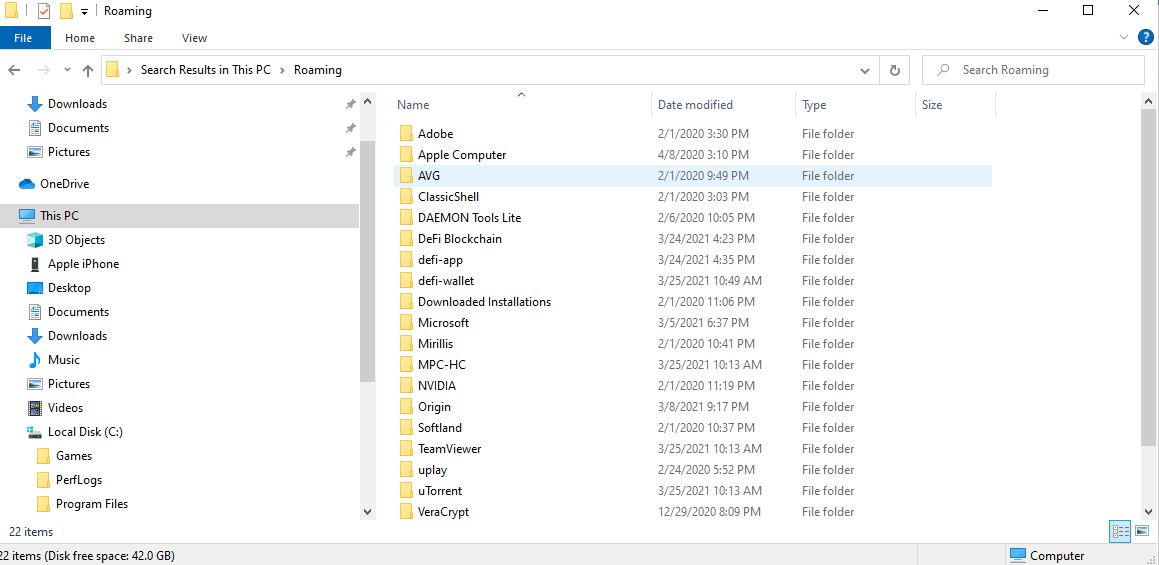
Task: Click New Folder quick access toolbar icon
Action: pos(67,11)
